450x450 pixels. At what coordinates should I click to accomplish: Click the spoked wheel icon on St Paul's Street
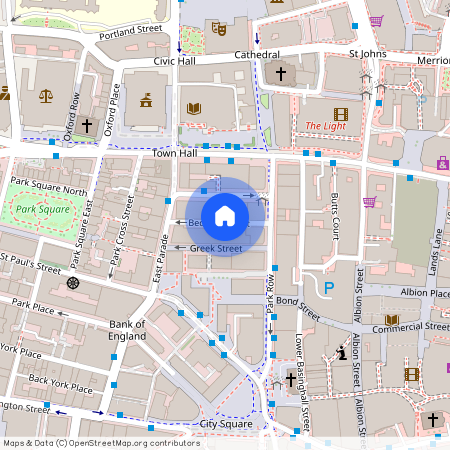coord(73,283)
